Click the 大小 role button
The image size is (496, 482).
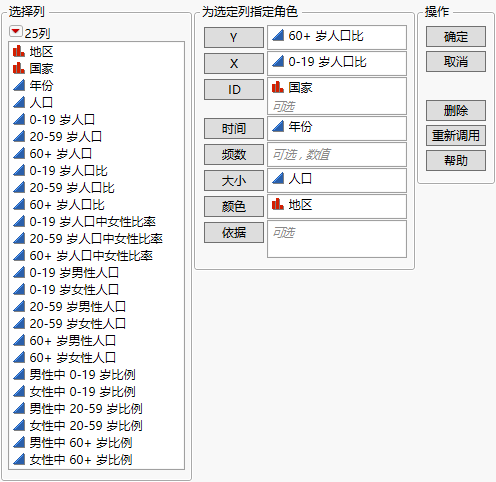pos(234,180)
